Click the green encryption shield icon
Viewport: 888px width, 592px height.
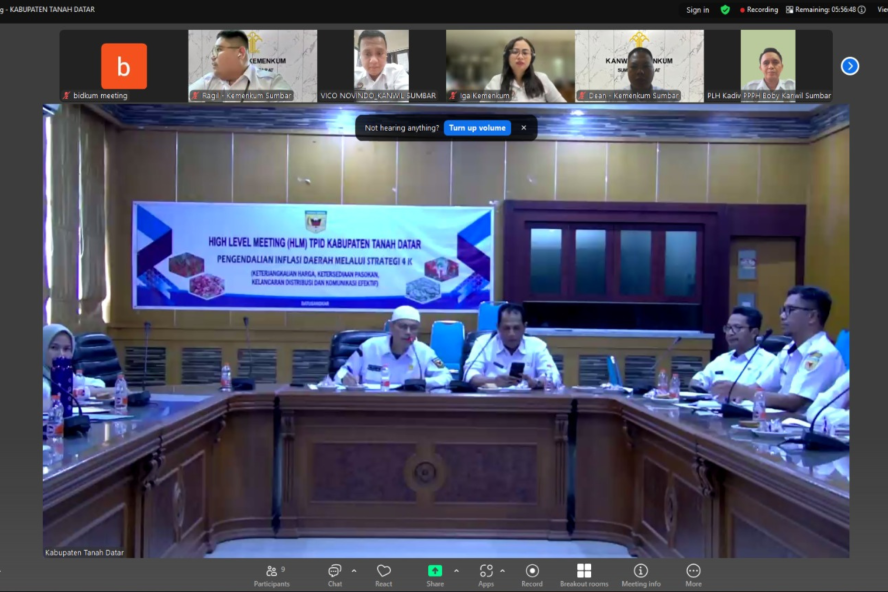[725, 10]
